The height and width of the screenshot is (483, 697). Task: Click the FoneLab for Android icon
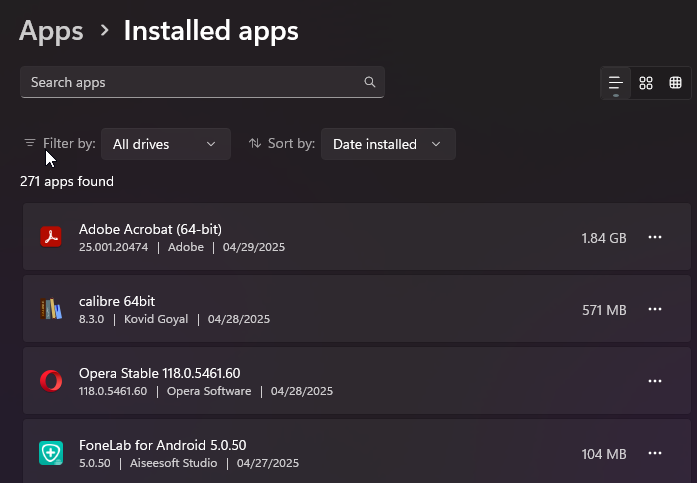pos(51,453)
